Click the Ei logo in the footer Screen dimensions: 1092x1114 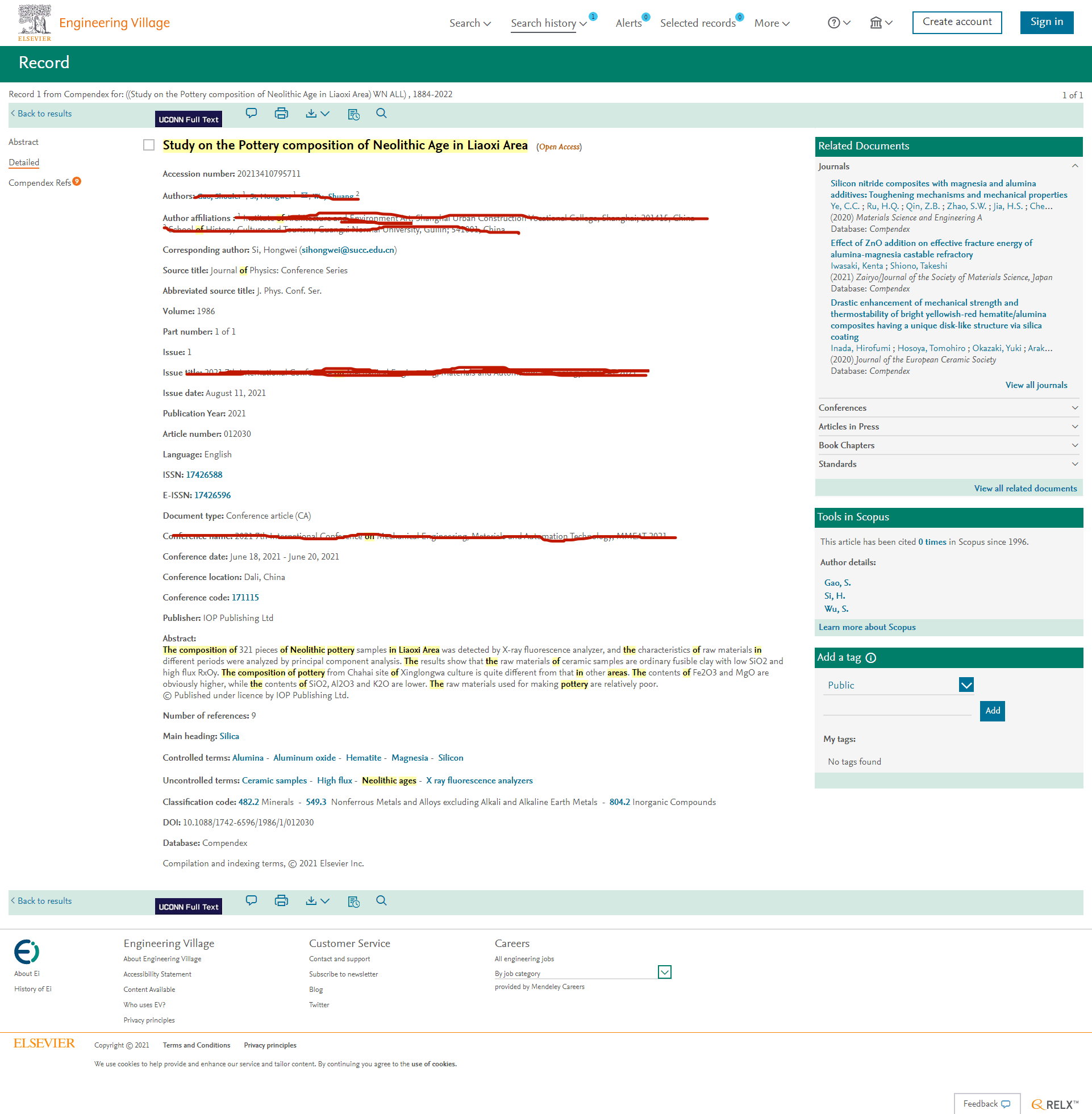[x=26, y=952]
